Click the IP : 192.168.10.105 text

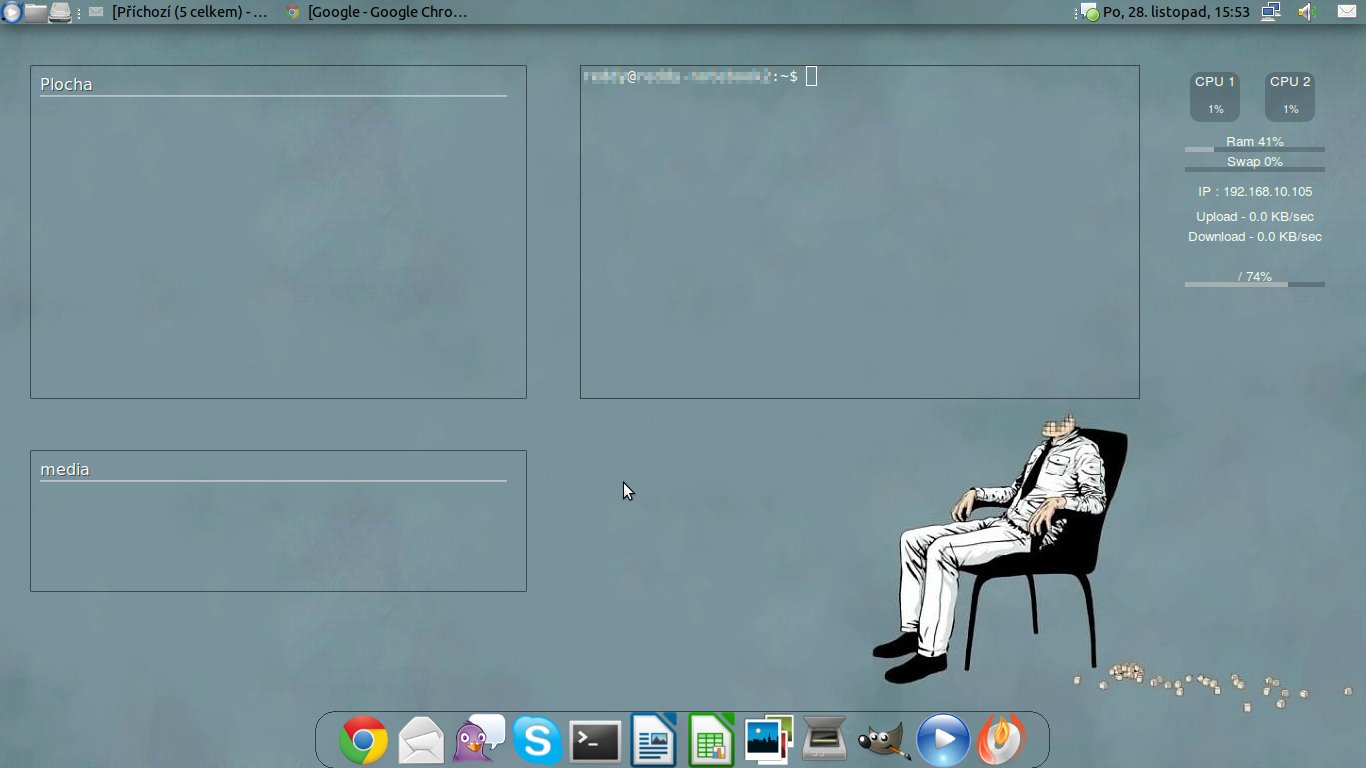(1255, 191)
